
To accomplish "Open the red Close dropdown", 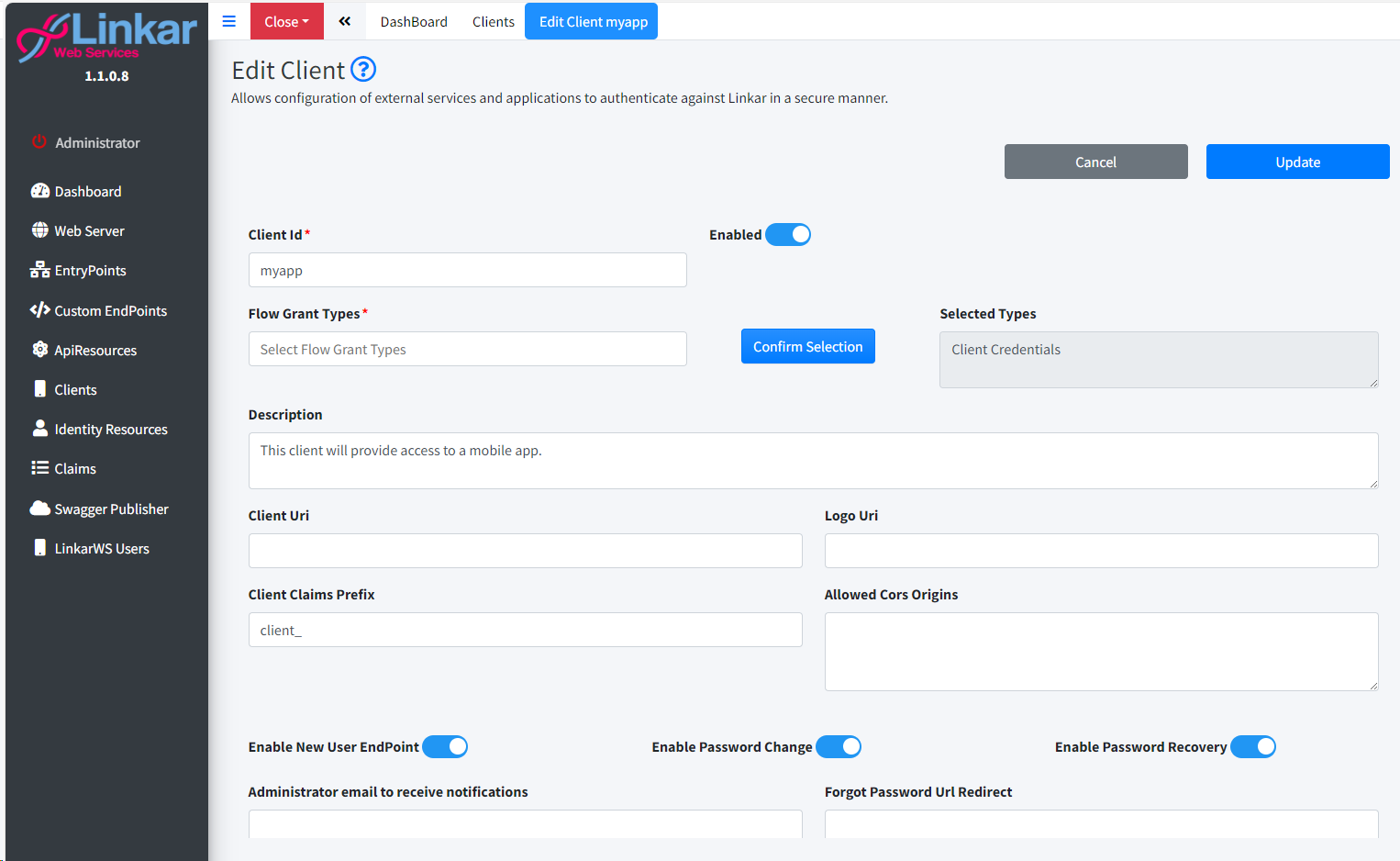I will (x=286, y=21).
